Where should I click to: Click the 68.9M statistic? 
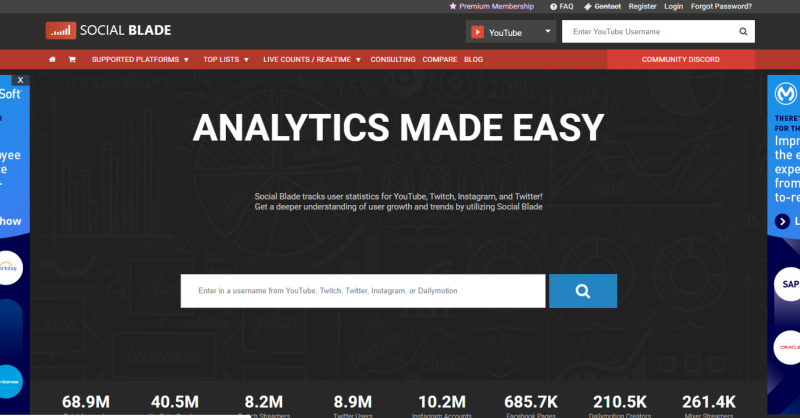pos(86,402)
